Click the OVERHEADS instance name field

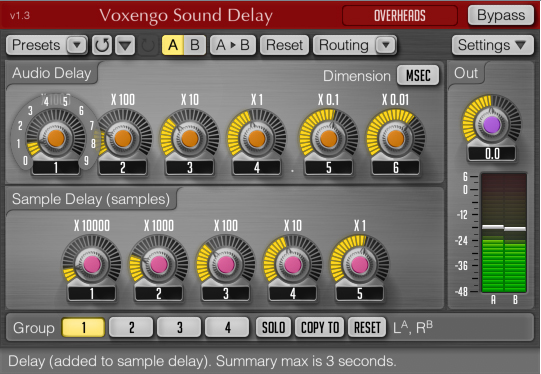[x=400, y=16]
